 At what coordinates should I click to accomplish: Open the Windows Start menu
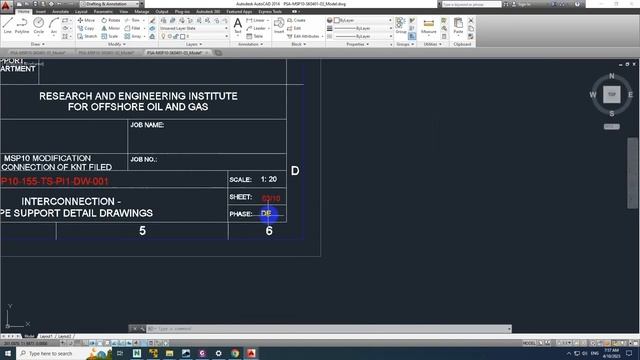tap(7, 353)
